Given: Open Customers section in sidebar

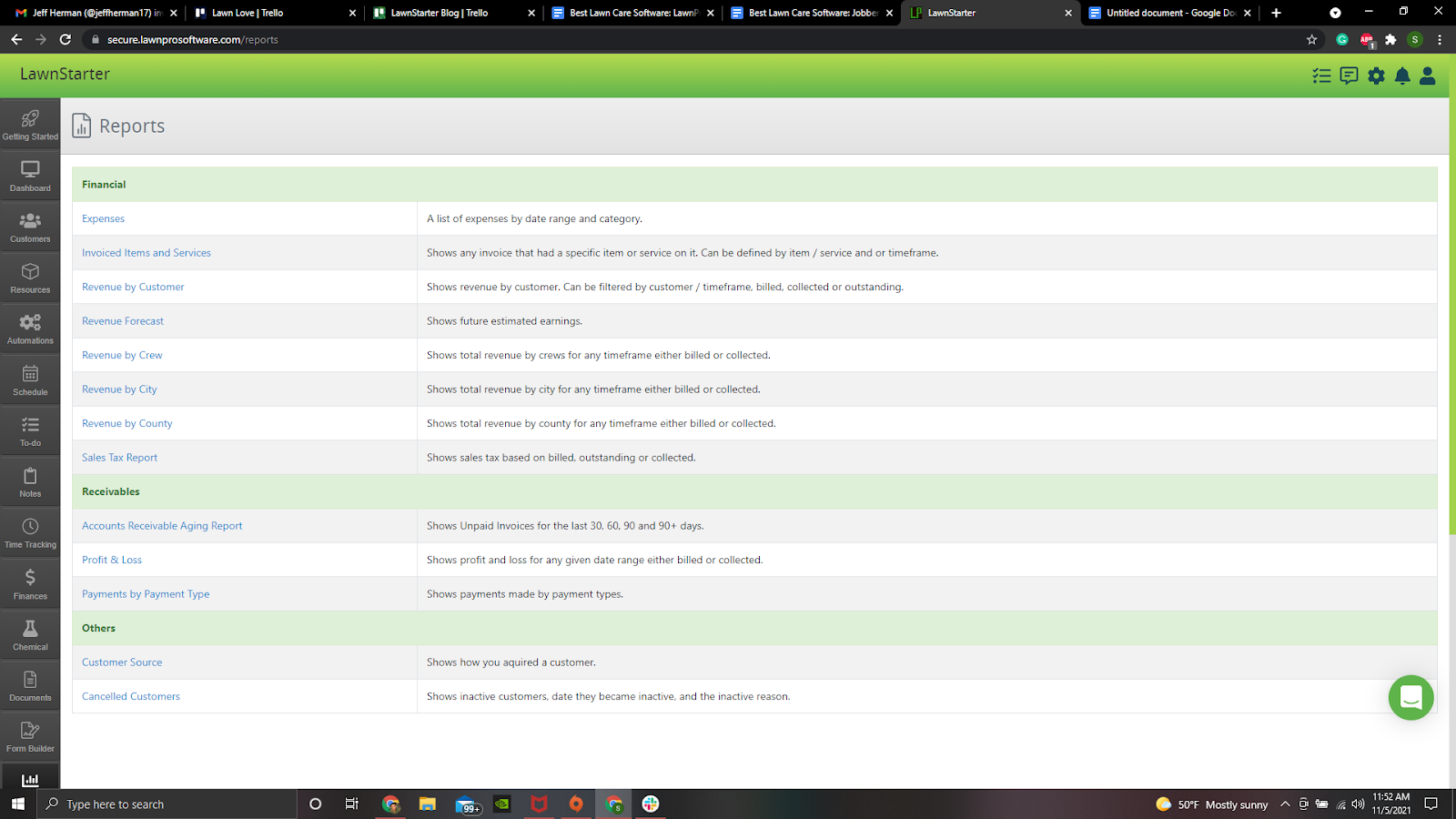Looking at the screenshot, I should (30, 227).
